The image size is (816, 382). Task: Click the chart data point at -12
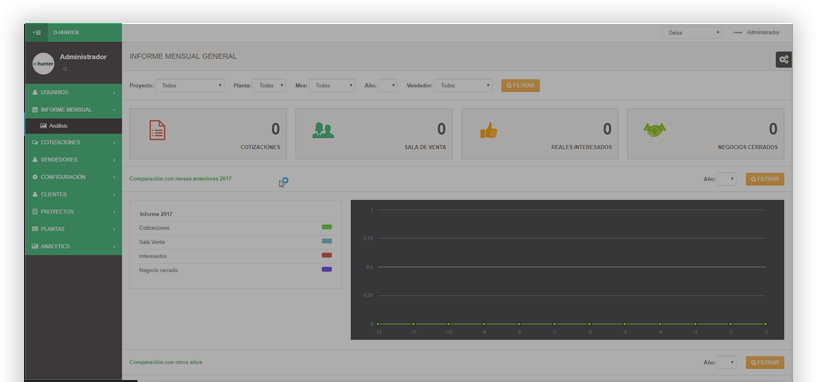tap(378, 324)
